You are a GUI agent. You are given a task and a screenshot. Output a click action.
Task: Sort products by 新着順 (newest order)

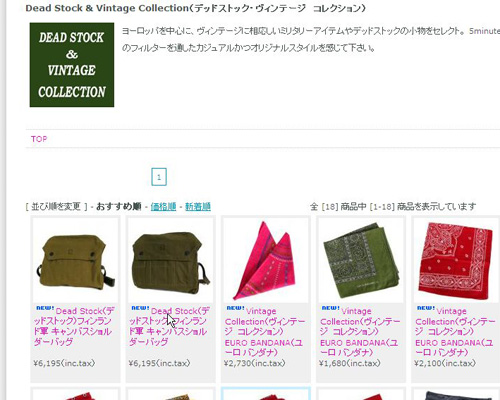coord(198,207)
